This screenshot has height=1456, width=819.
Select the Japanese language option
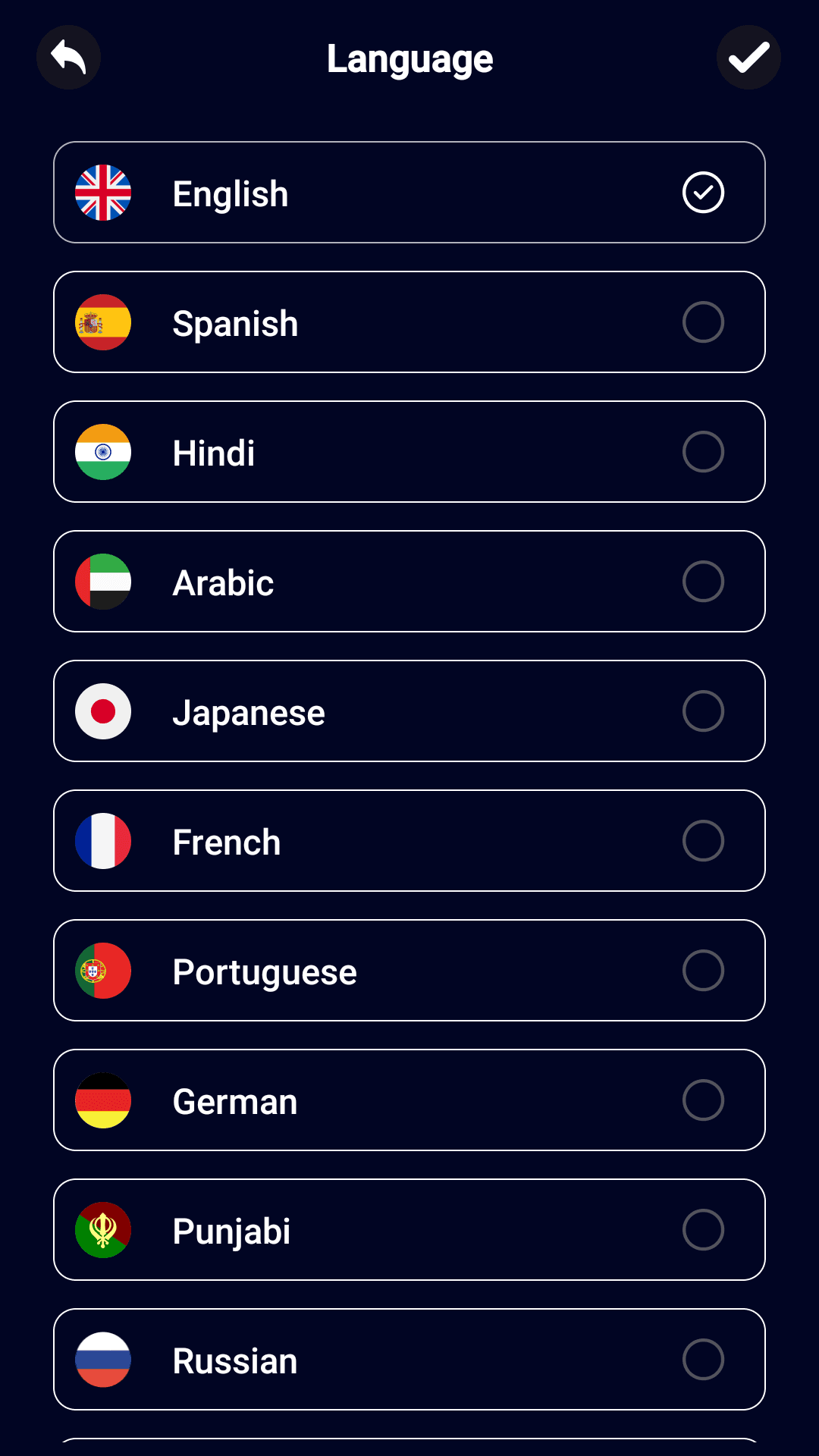point(249,713)
